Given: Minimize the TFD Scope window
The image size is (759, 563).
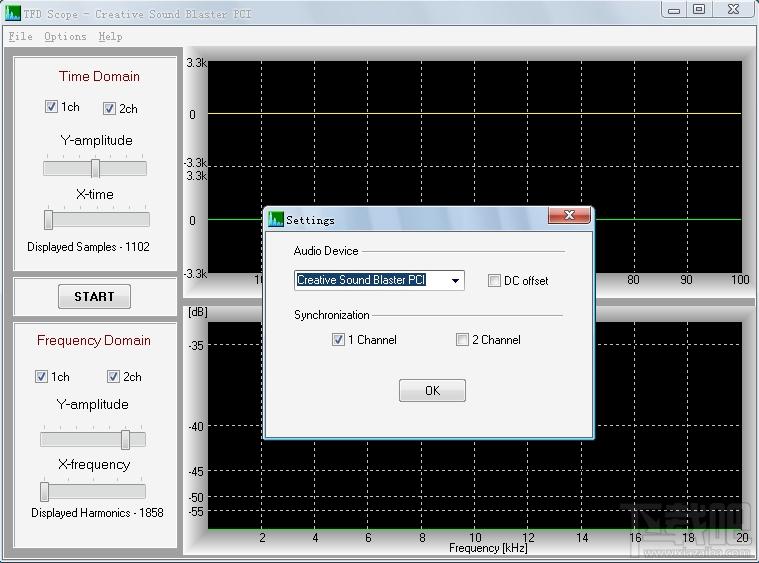Looking at the screenshot, I should click(x=674, y=9).
